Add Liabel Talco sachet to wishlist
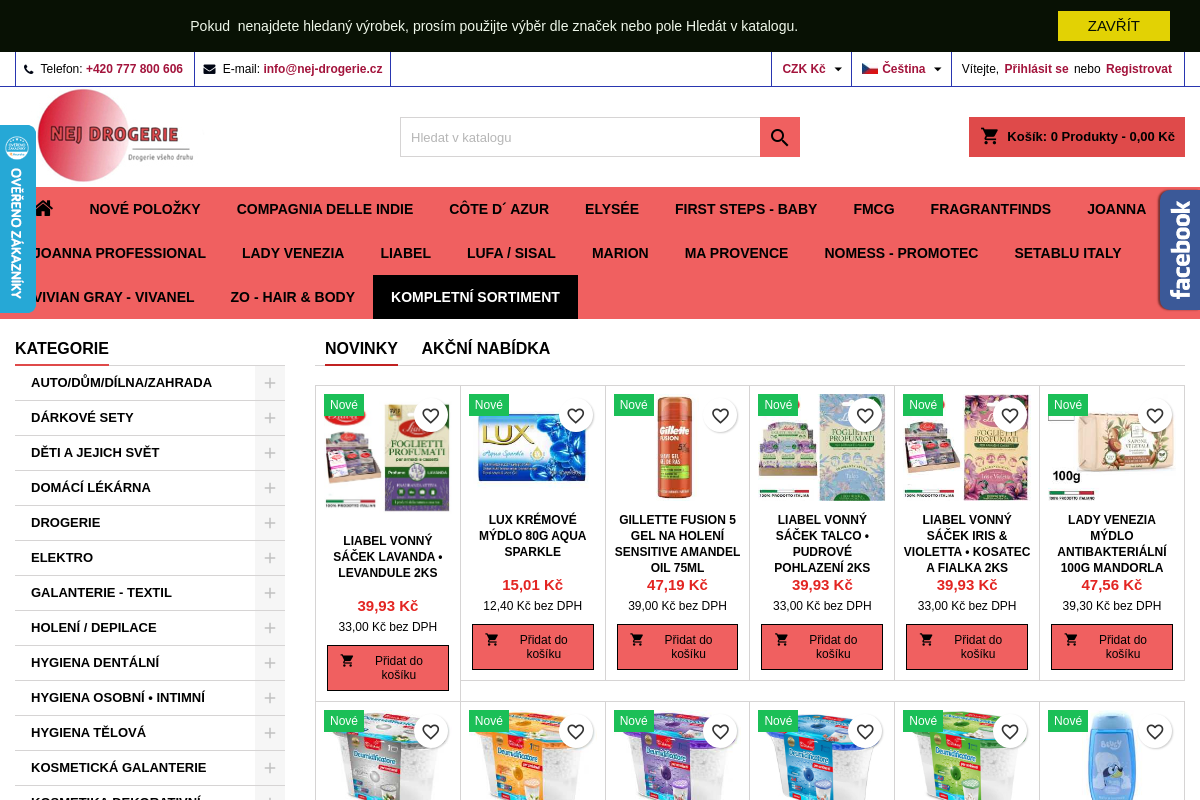1200x800 pixels. (x=865, y=416)
